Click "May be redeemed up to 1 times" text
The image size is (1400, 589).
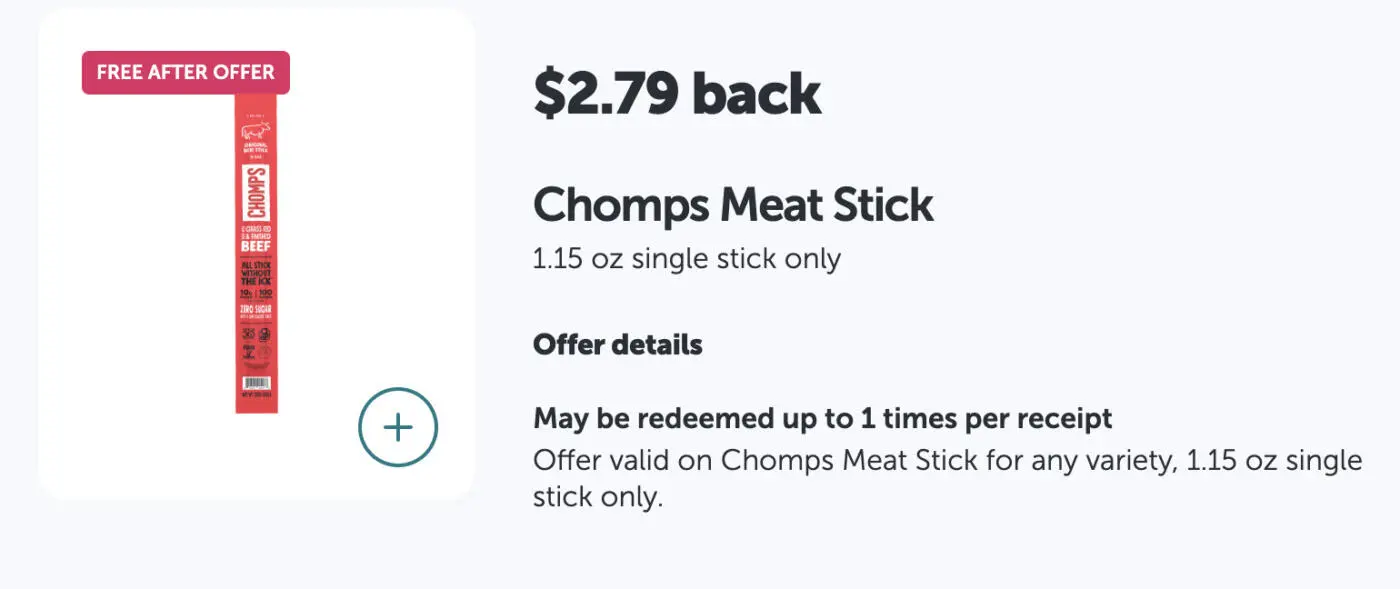[x=822, y=418]
